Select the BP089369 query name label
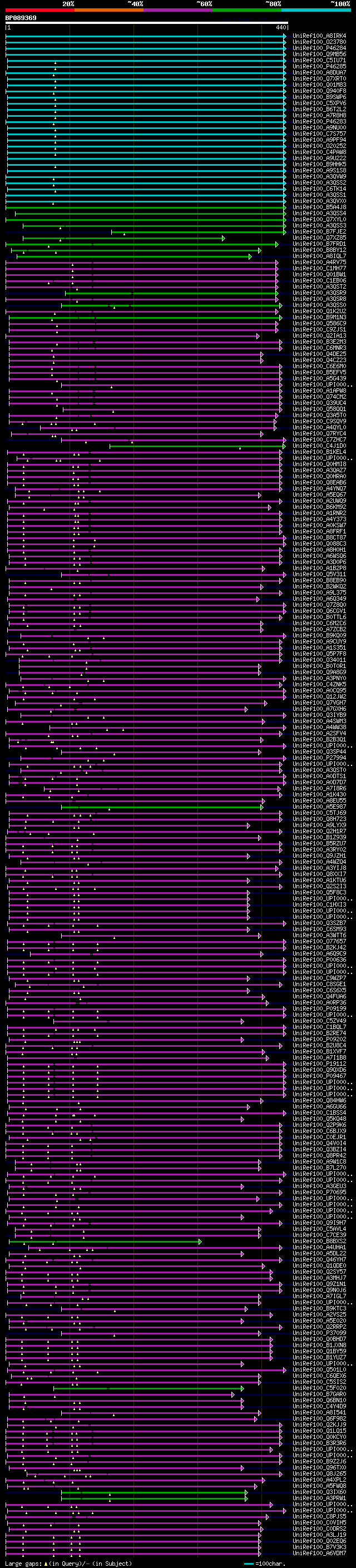Image resolution: width=356 pixels, height=1568 pixels. [21, 18]
